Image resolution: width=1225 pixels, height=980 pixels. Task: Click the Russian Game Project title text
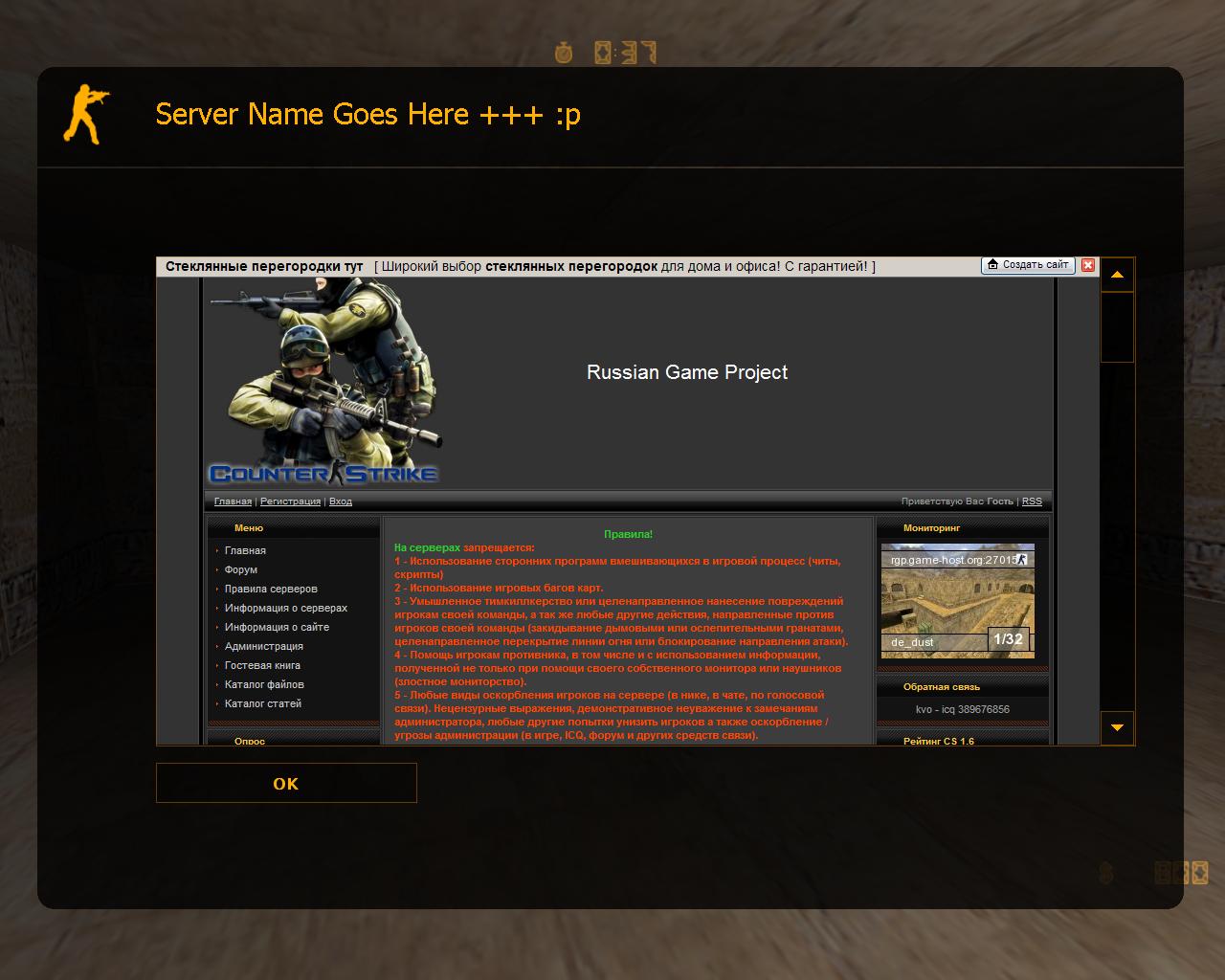(687, 372)
